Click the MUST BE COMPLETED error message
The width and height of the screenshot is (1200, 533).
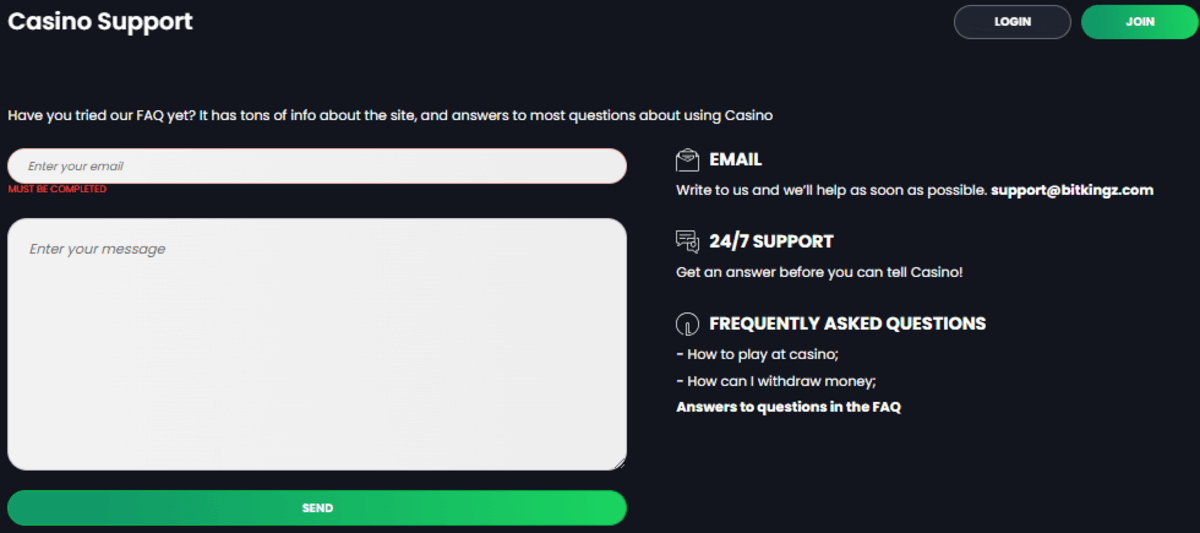click(x=57, y=189)
